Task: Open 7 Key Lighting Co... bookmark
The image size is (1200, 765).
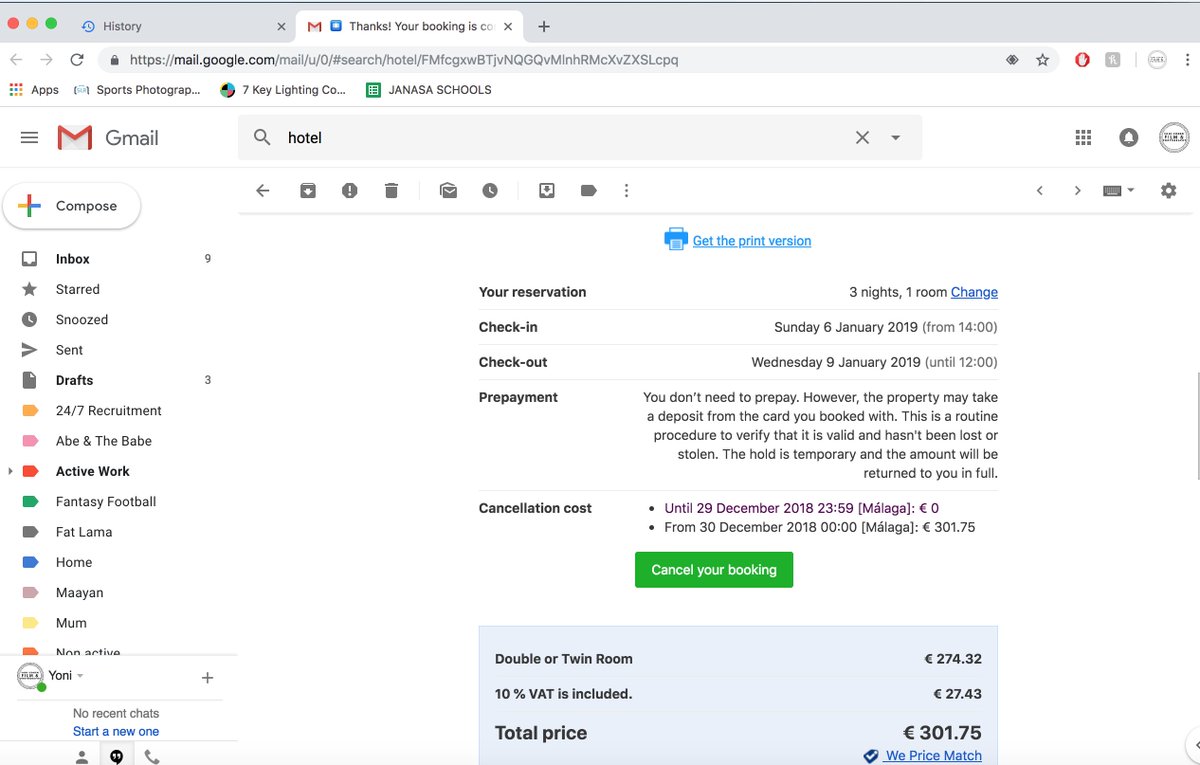Action: (x=283, y=90)
